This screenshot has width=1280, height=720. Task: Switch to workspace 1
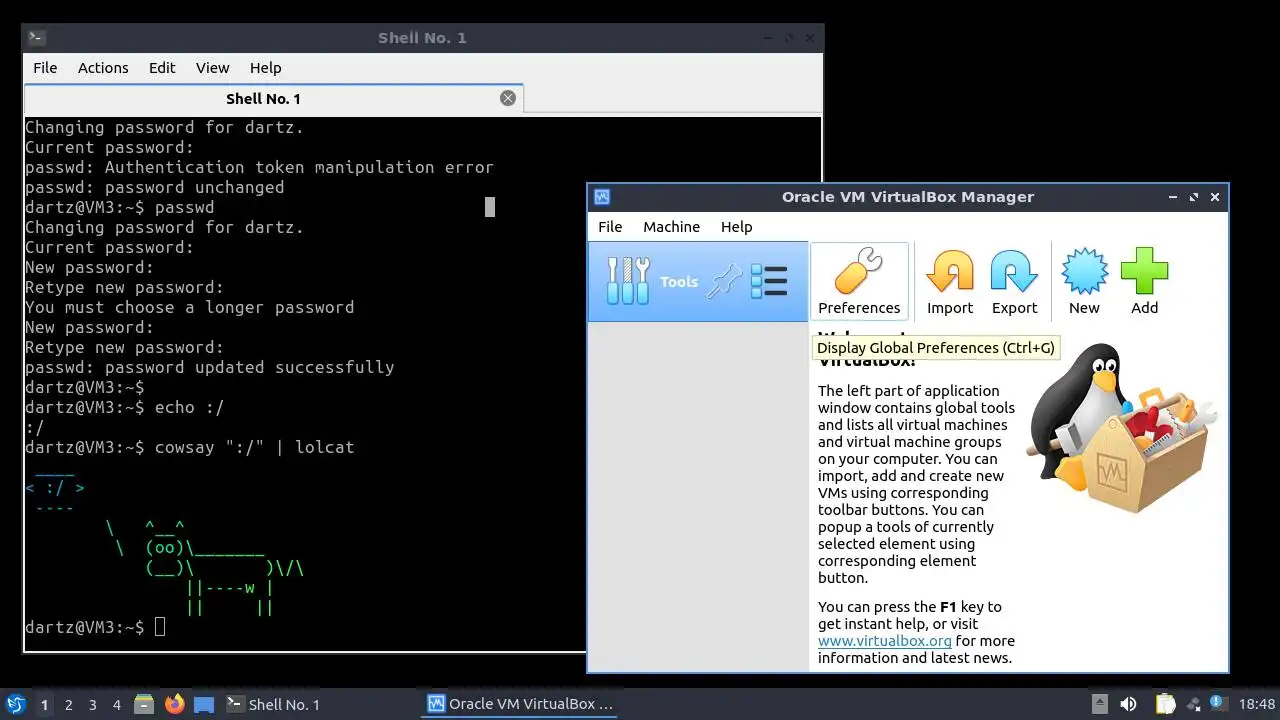pyautogui.click(x=44, y=705)
